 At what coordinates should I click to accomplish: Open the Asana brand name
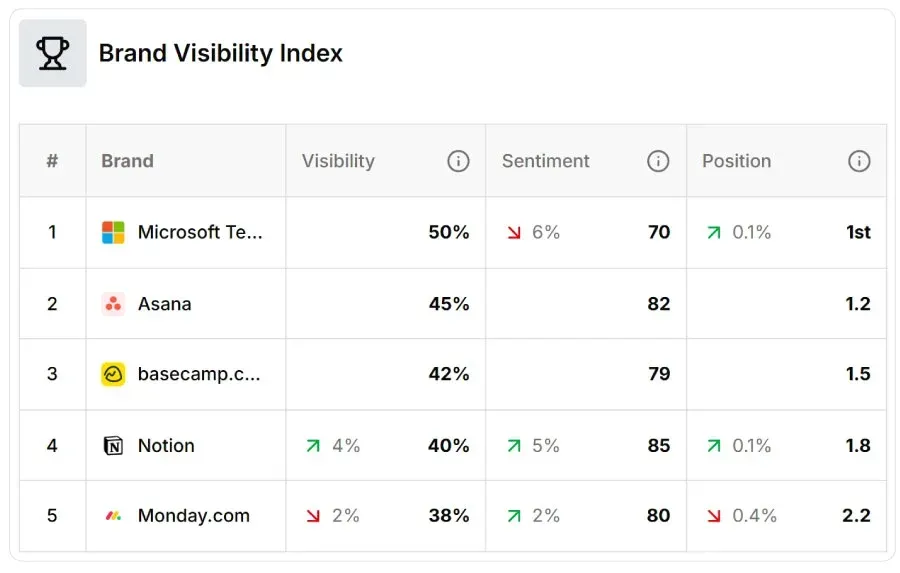click(x=165, y=304)
